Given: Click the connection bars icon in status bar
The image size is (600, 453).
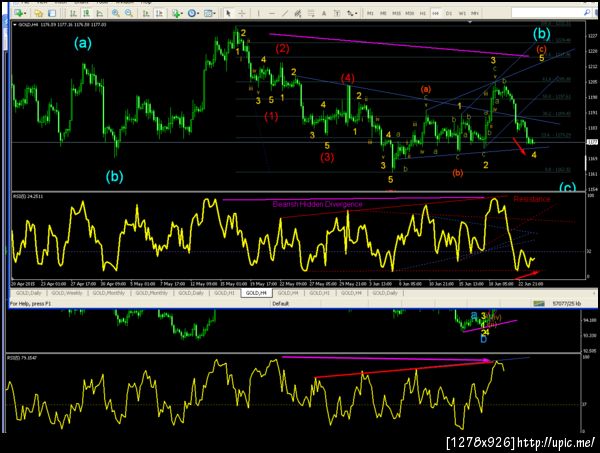Looking at the screenshot, I should [x=539, y=303].
